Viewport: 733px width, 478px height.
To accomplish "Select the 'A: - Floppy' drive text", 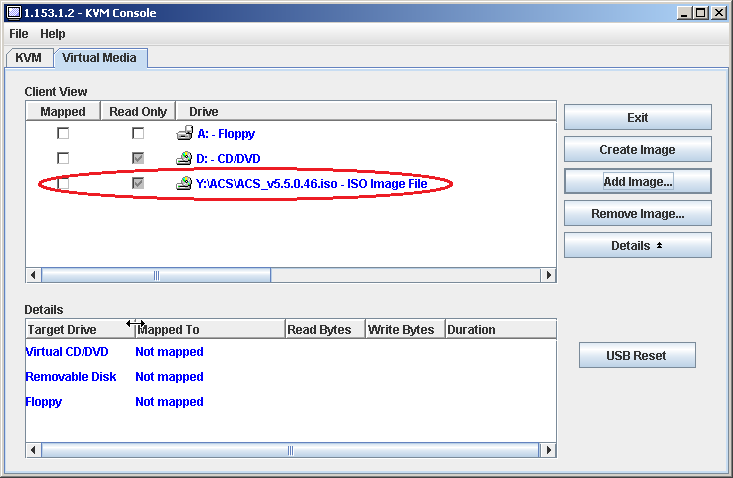I will coord(226,134).
